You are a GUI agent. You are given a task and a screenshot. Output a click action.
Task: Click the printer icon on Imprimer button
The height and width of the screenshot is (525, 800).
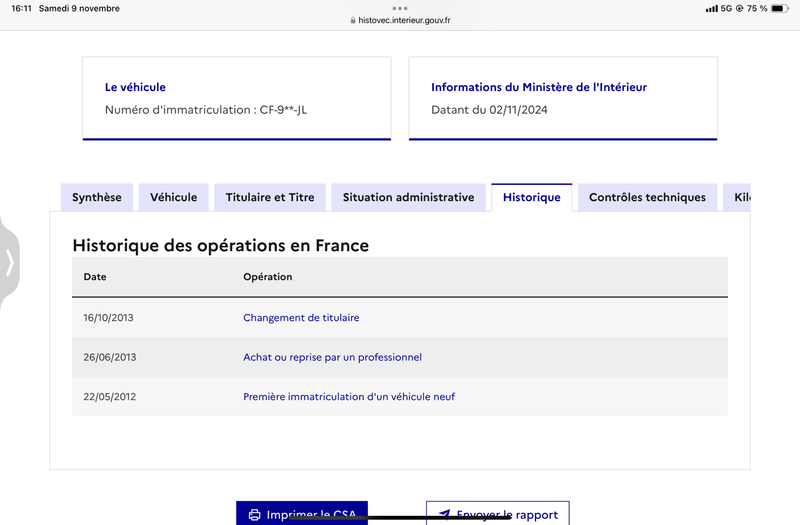click(x=254, y=515)
